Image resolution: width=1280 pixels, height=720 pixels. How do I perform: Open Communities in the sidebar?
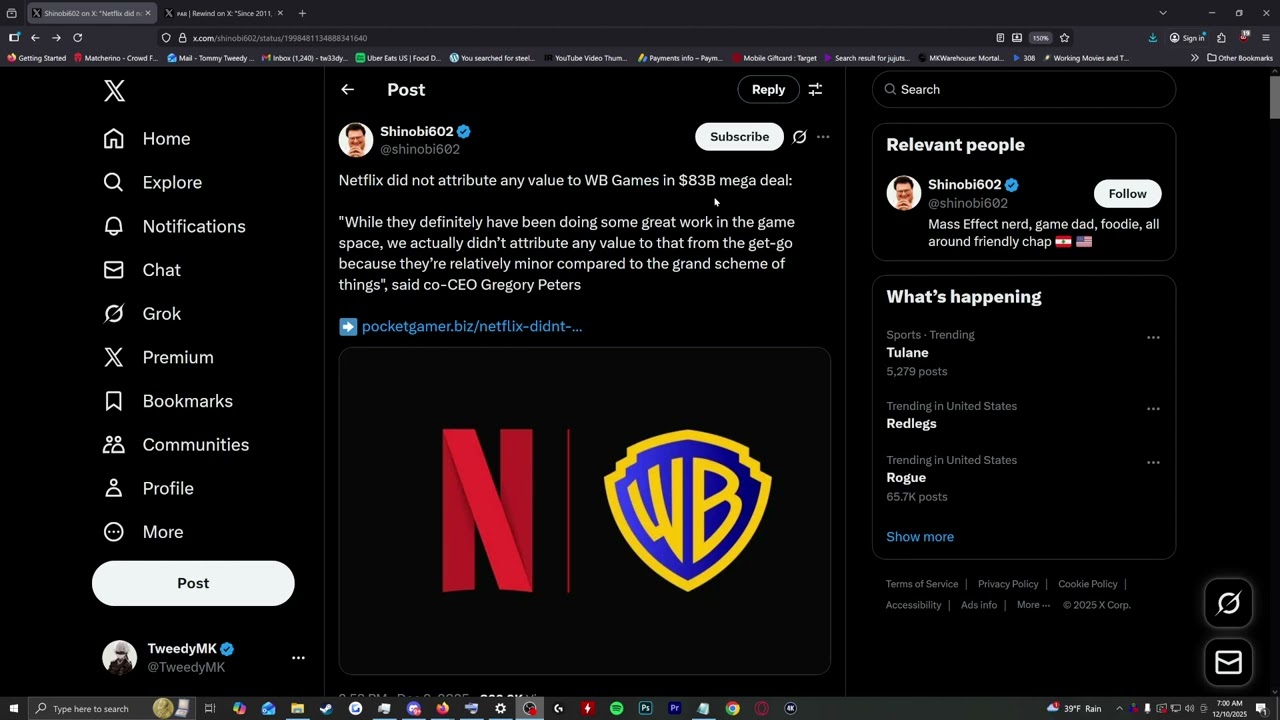click(x=176, y=445)
